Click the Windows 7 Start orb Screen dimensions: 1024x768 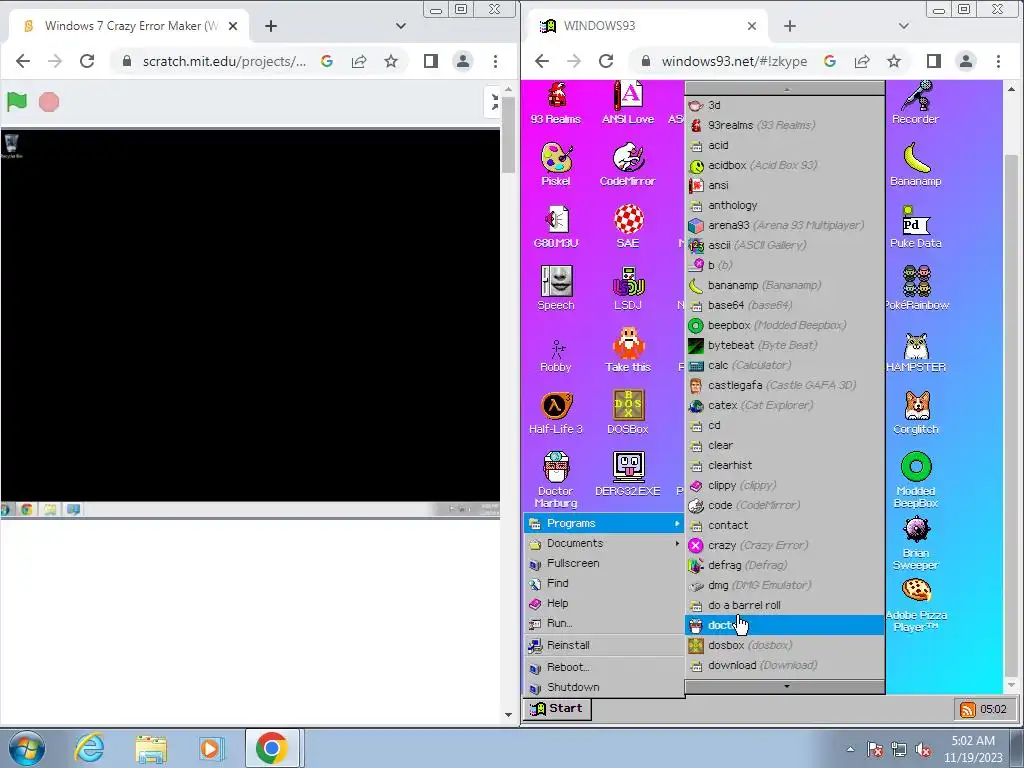pyautogui.click(x=27, y=748)
